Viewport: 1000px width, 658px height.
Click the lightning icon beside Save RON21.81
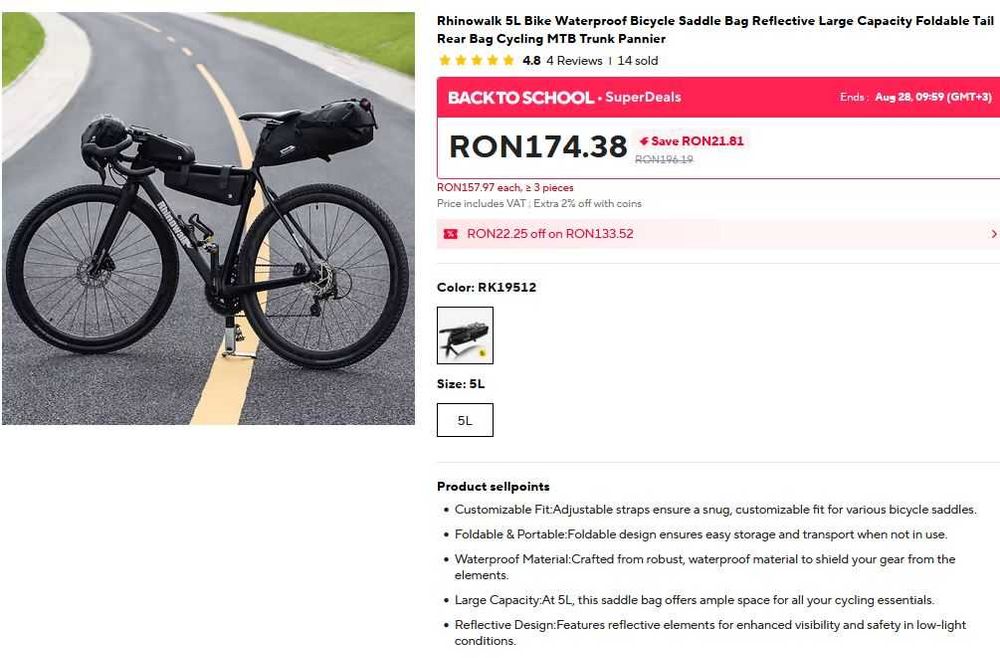644,141
